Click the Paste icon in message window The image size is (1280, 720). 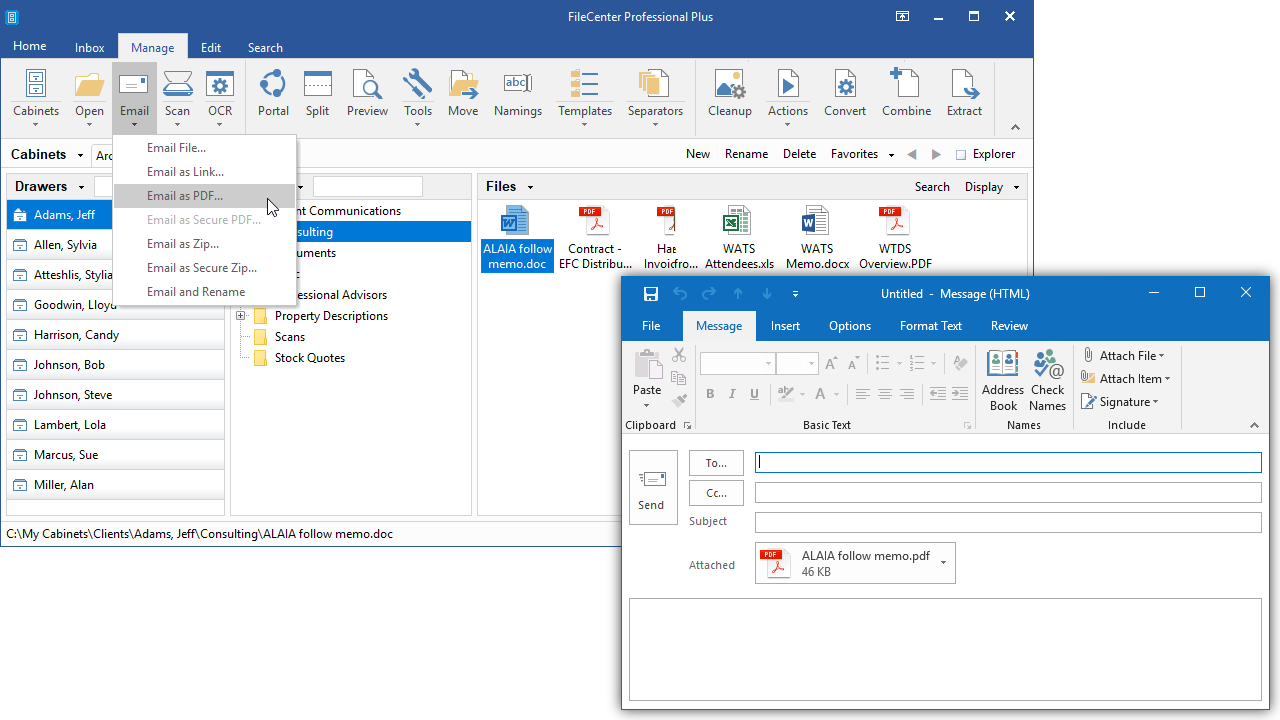647,364
